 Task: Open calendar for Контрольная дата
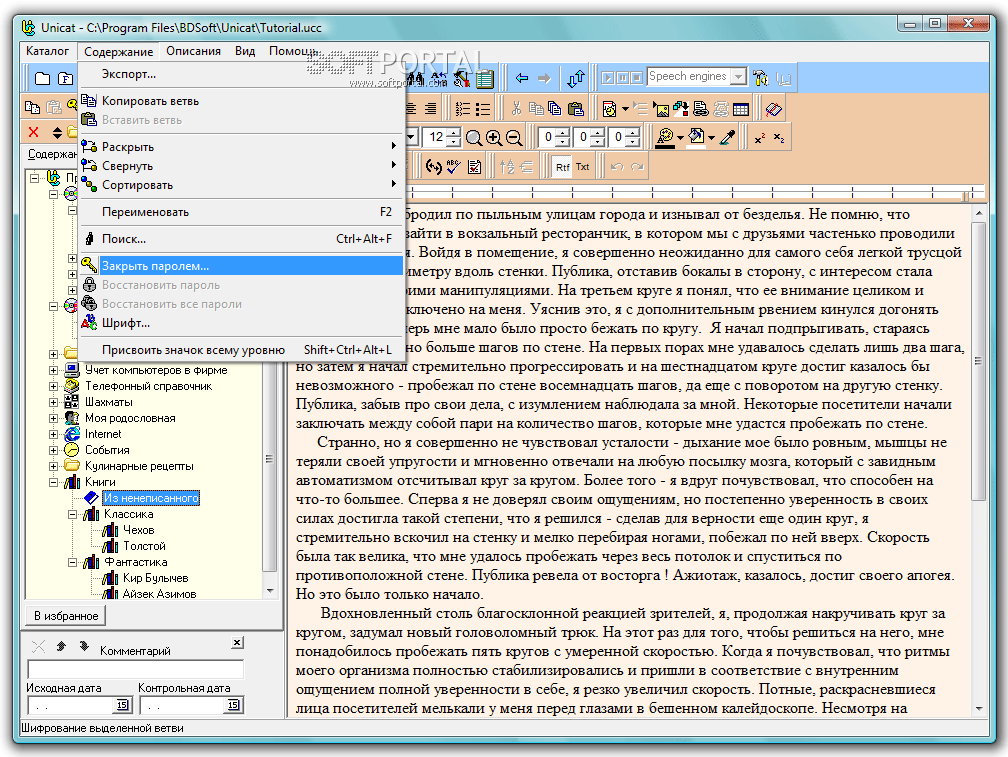click(233, 705)
